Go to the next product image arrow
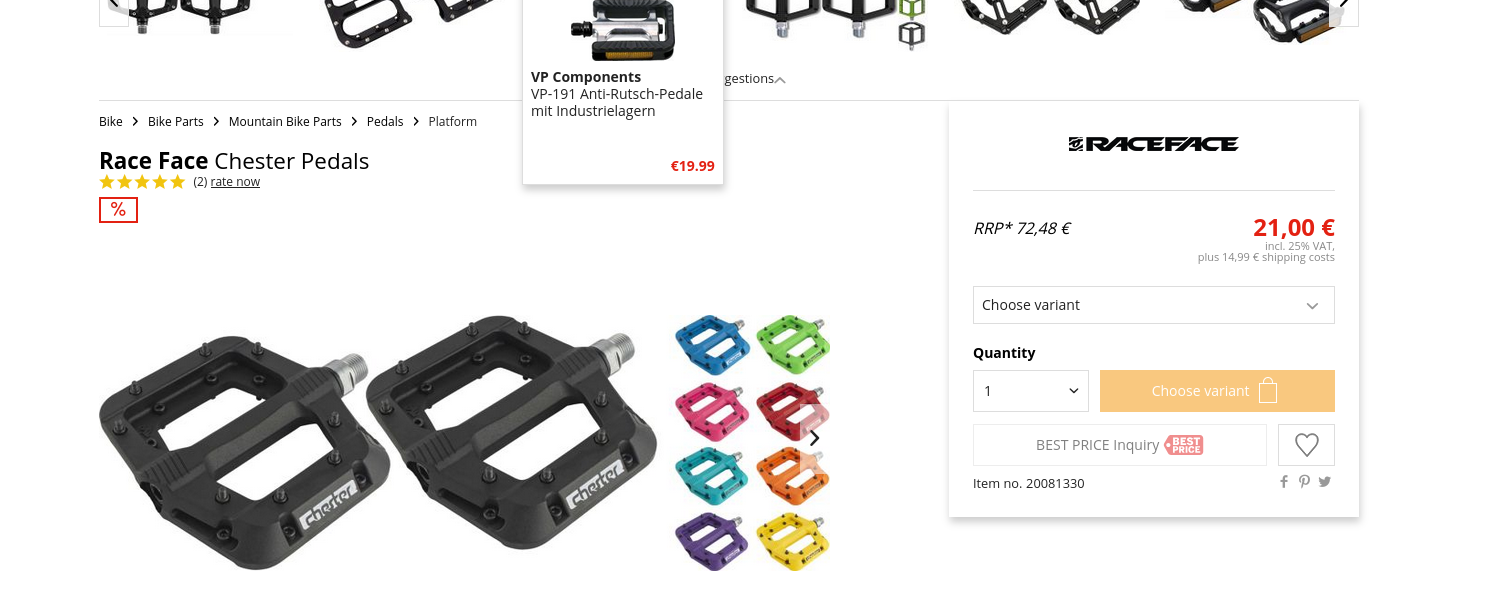 814,438
